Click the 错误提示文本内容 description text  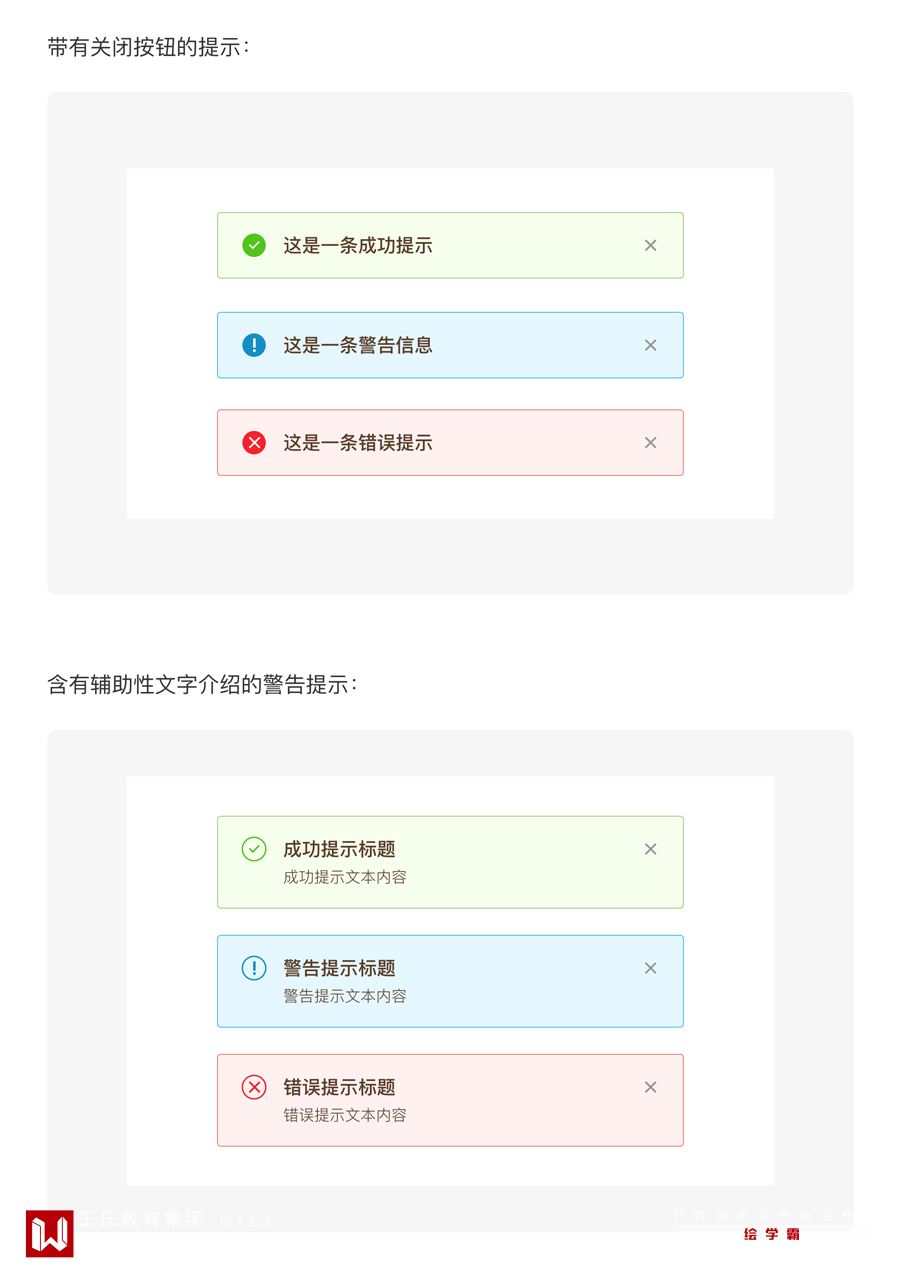[345, 1115]
